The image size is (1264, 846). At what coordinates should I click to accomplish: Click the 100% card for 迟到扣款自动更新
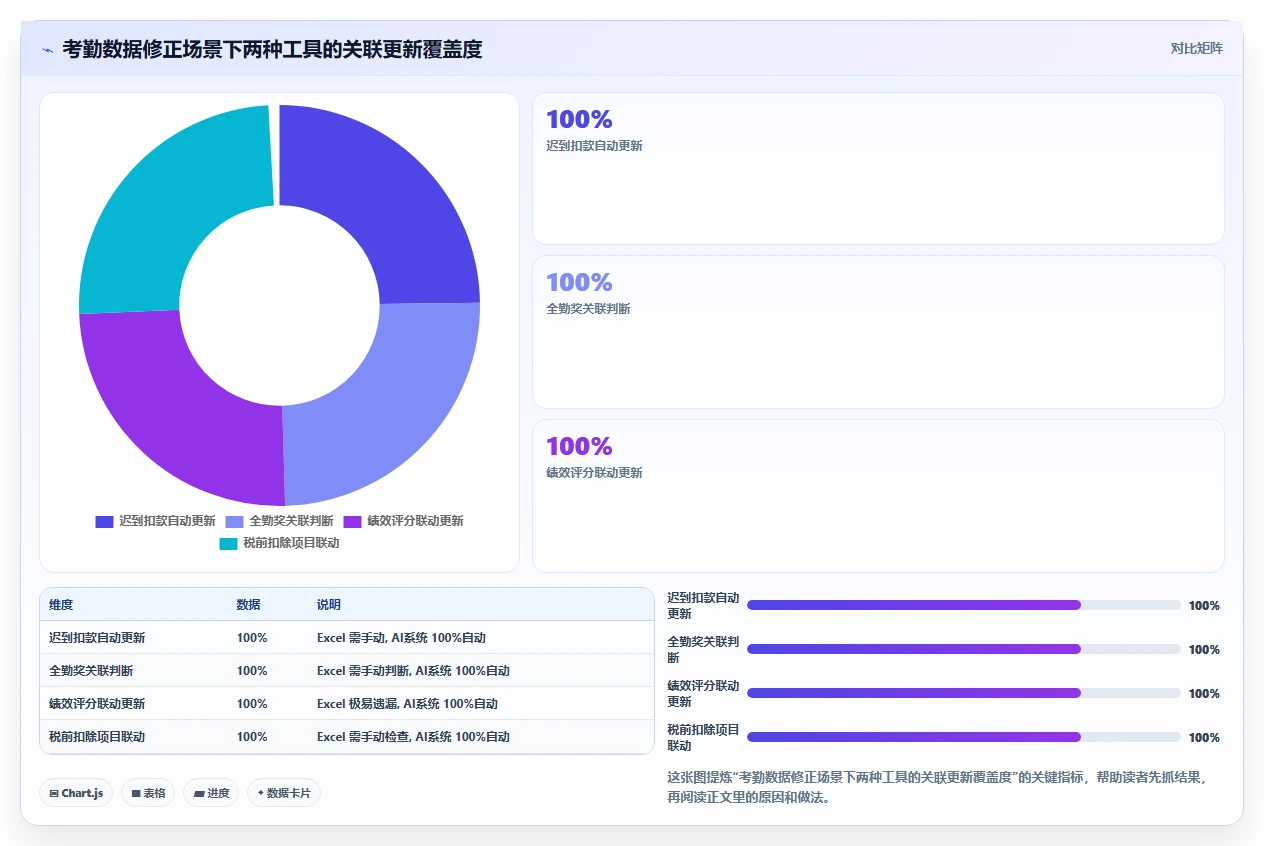pyautogui.click(x=878, y=168)
